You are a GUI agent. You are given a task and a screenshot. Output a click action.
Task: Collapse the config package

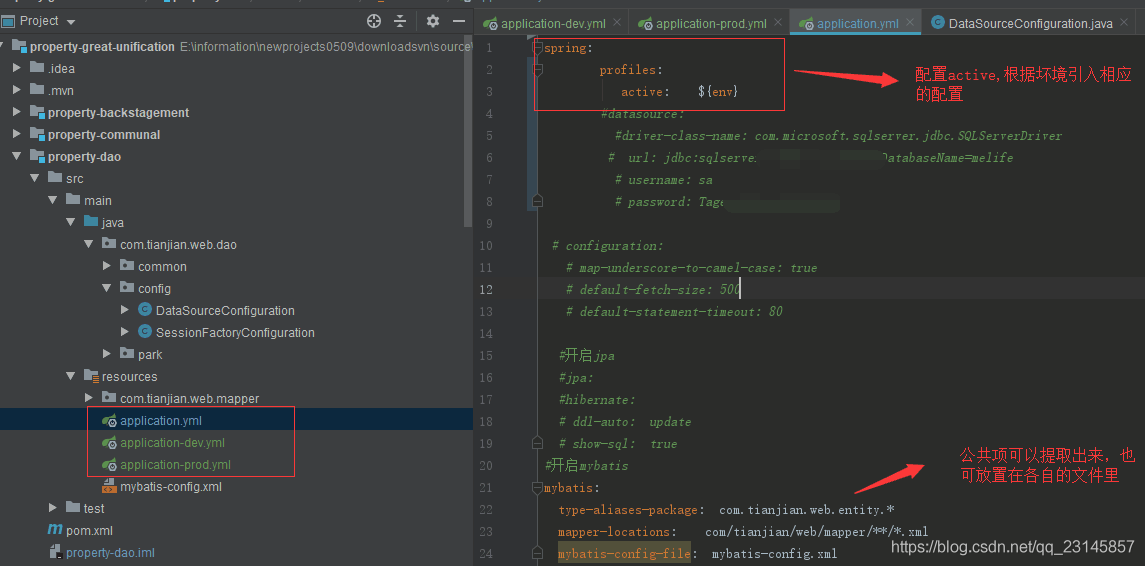tap(106, 288)
